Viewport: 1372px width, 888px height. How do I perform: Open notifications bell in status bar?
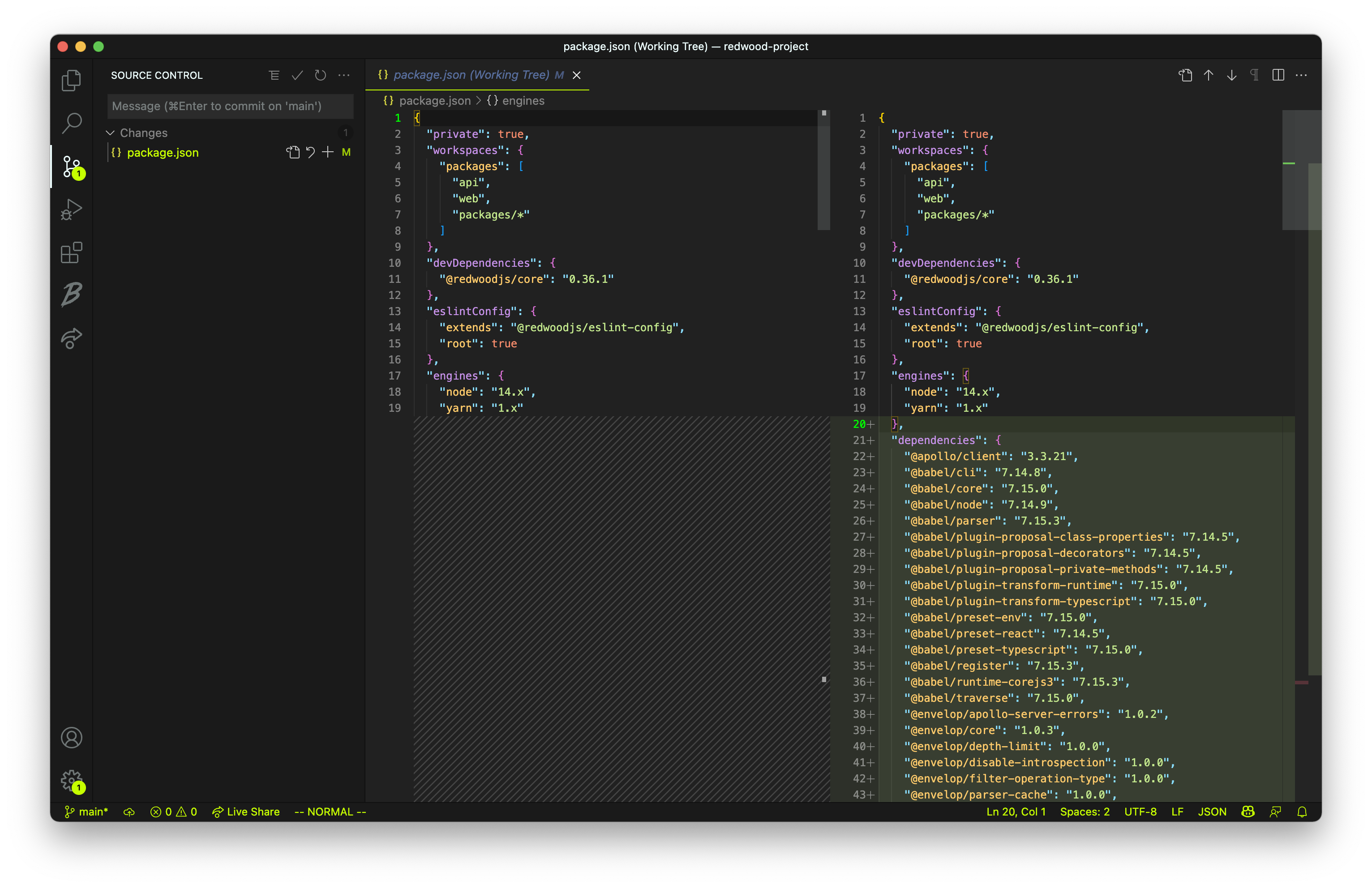[x=1302, y=811]
